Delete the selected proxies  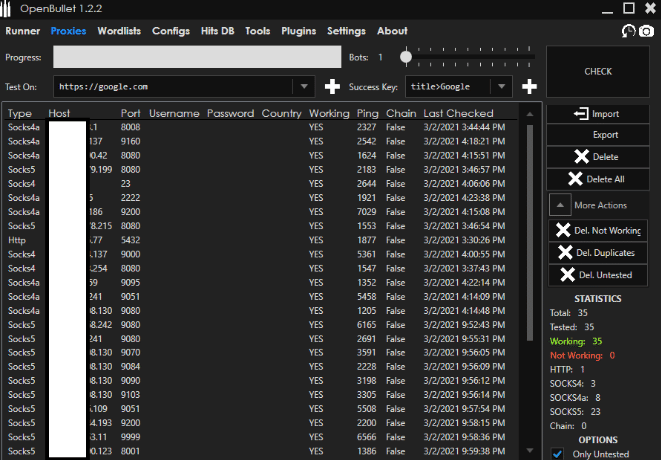(597, 156)
